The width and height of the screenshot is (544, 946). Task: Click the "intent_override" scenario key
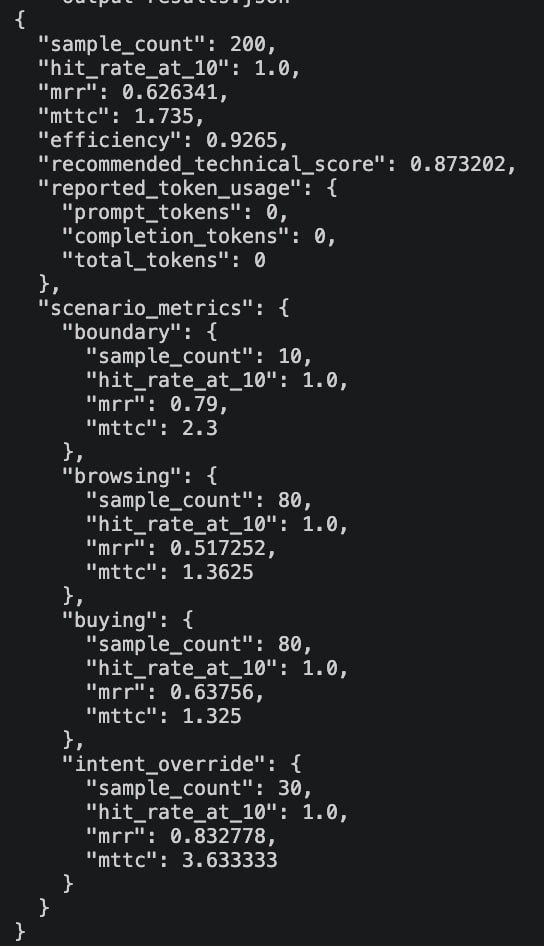coord(169,764)
